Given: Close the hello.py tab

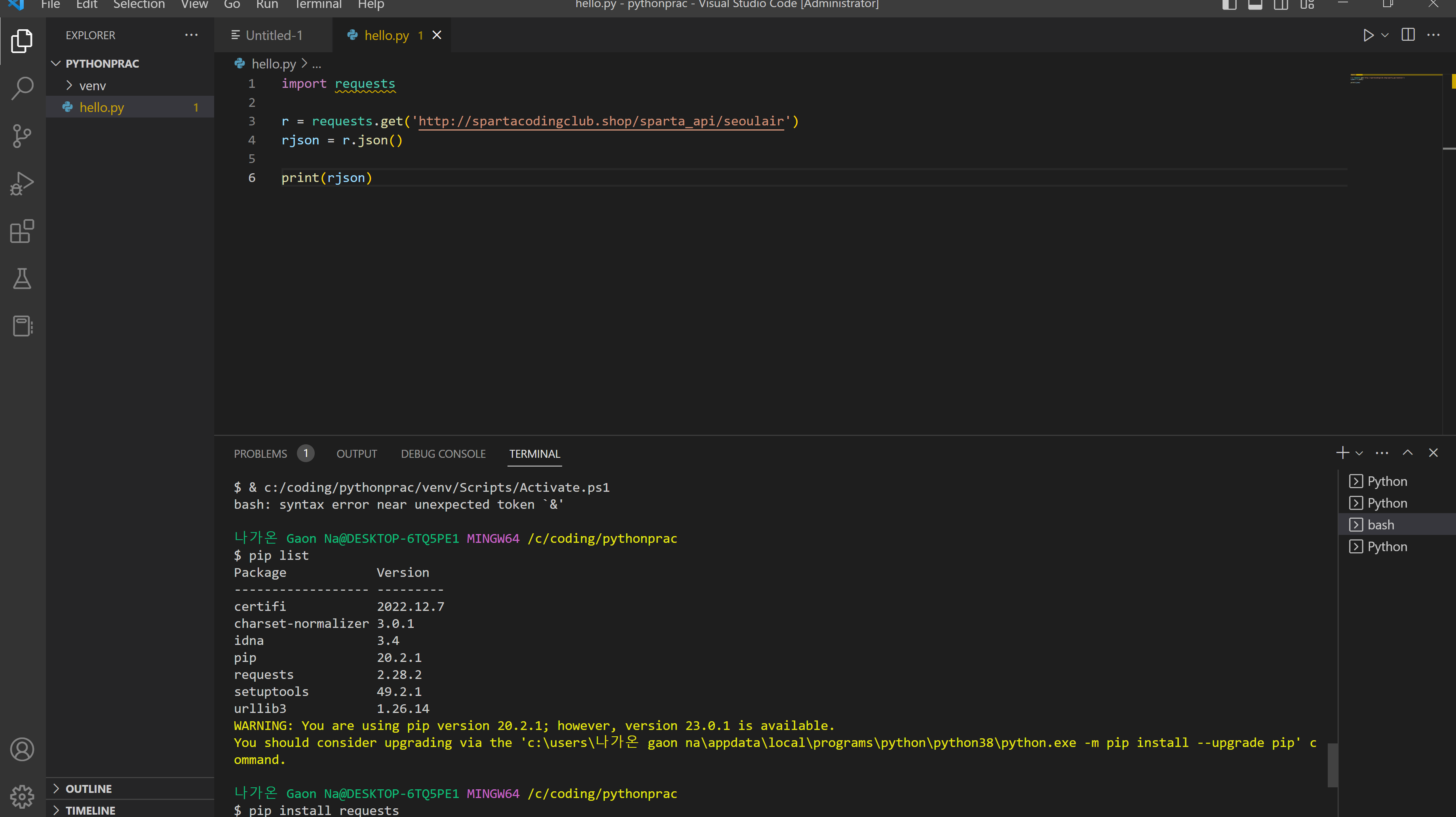Looking at the screenshot, I should [437, 35].
